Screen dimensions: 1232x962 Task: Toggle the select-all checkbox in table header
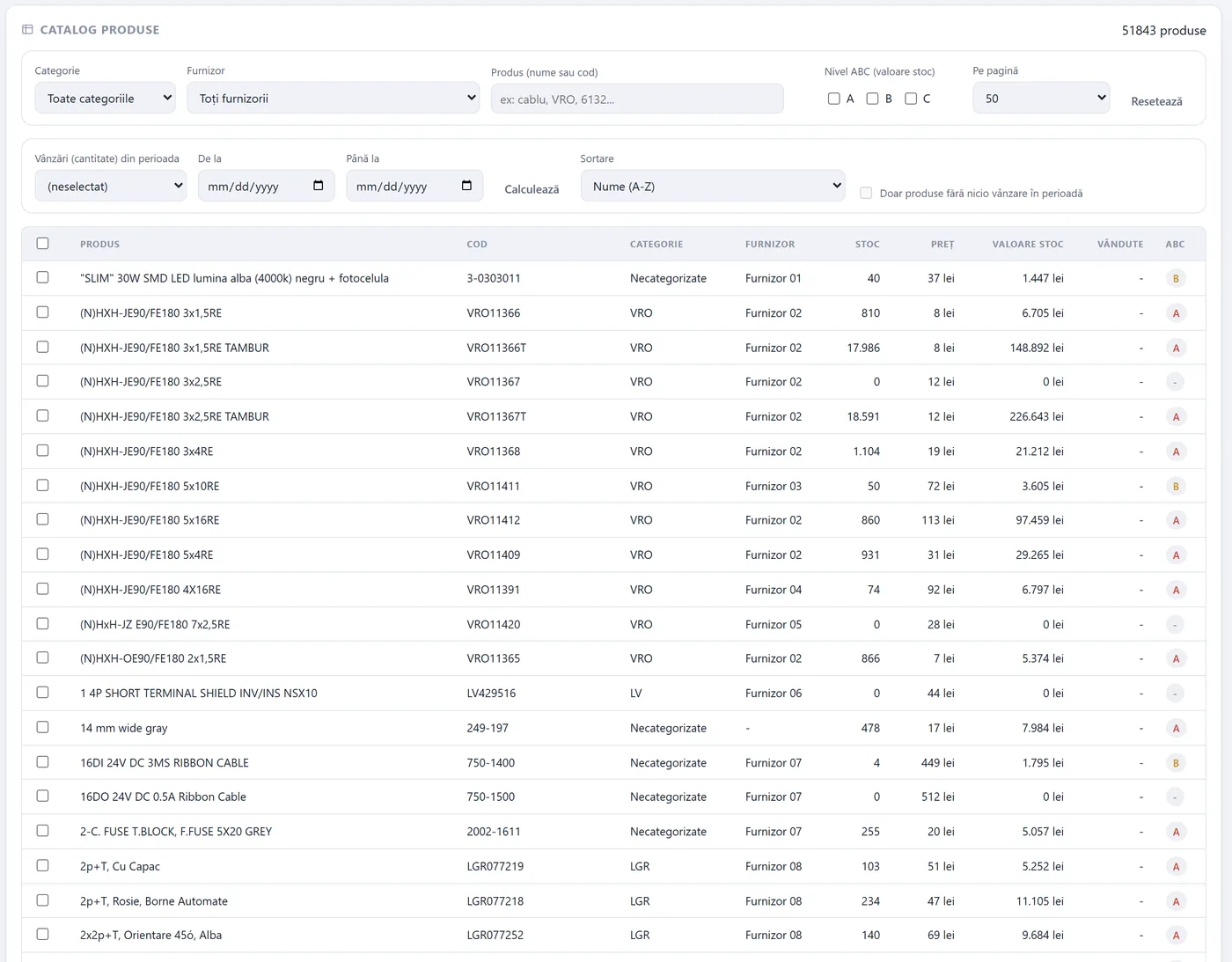pyautogui.click(x=42, y=244)
